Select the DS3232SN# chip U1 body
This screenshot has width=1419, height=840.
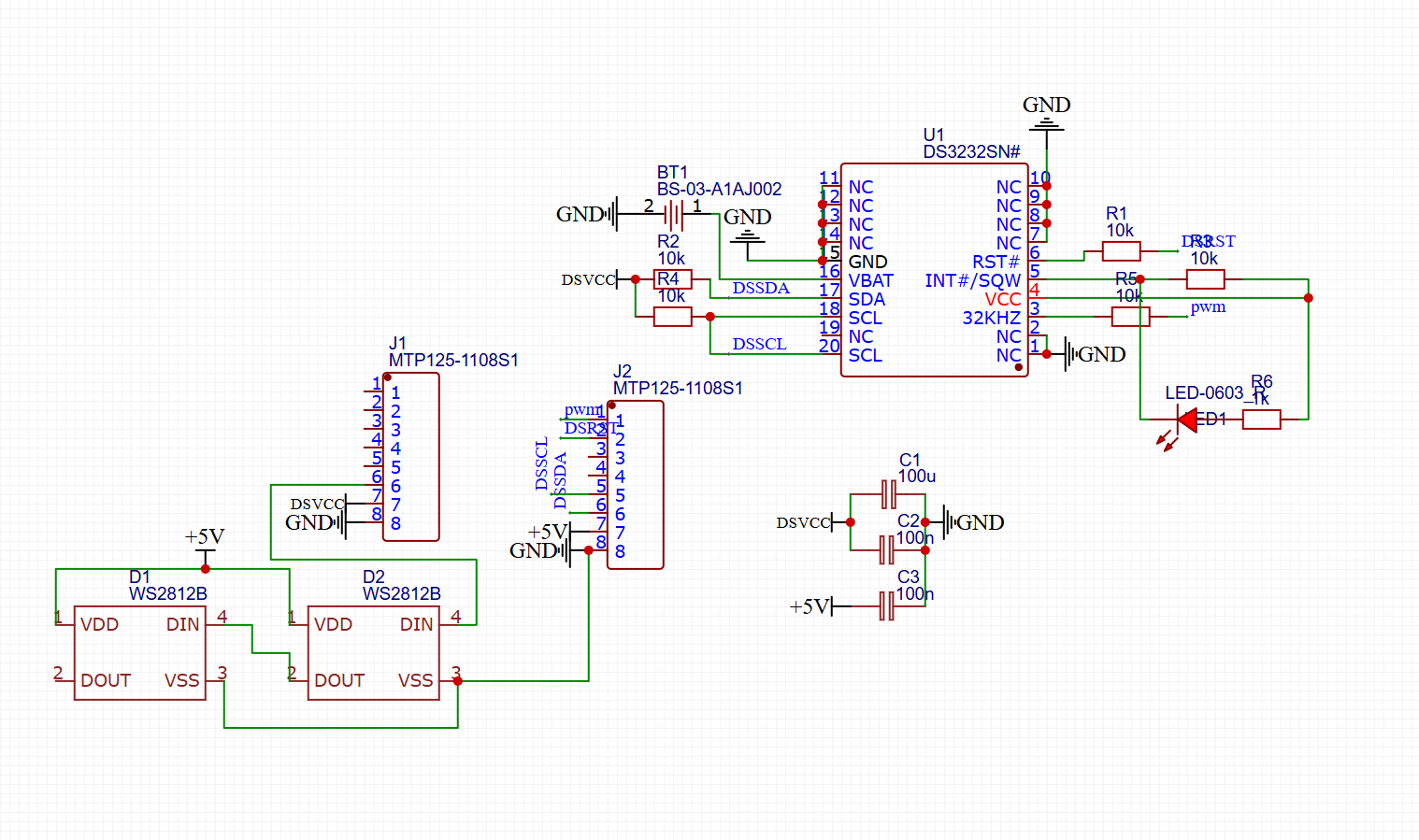[934, 270]
